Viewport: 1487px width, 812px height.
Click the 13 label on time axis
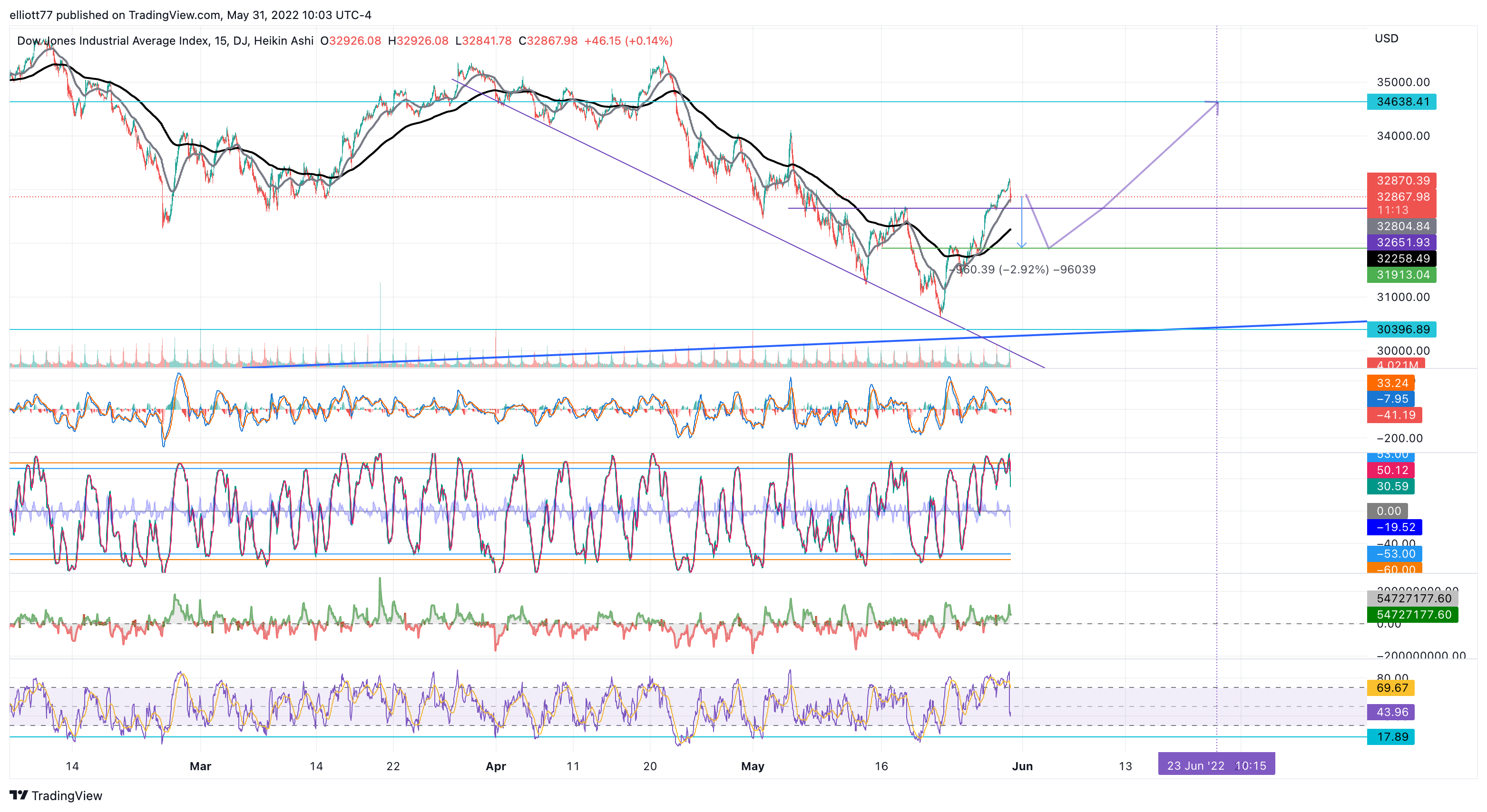click(1125, 766)
